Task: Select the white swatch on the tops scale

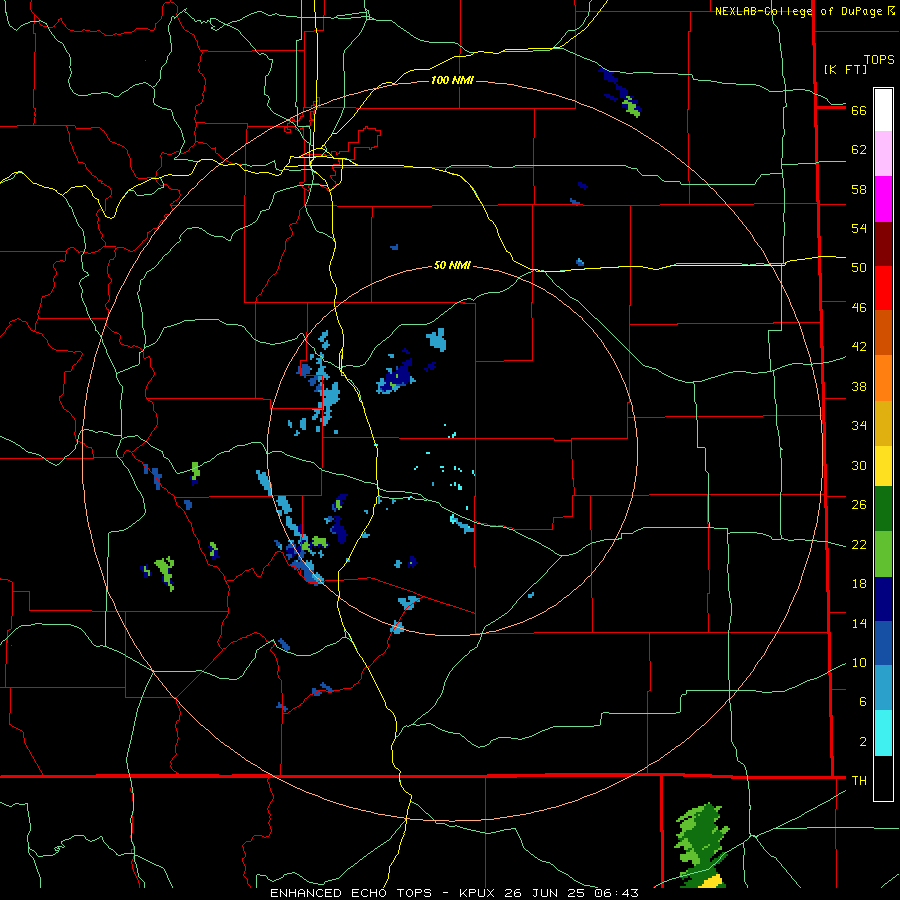Action: 883,110
